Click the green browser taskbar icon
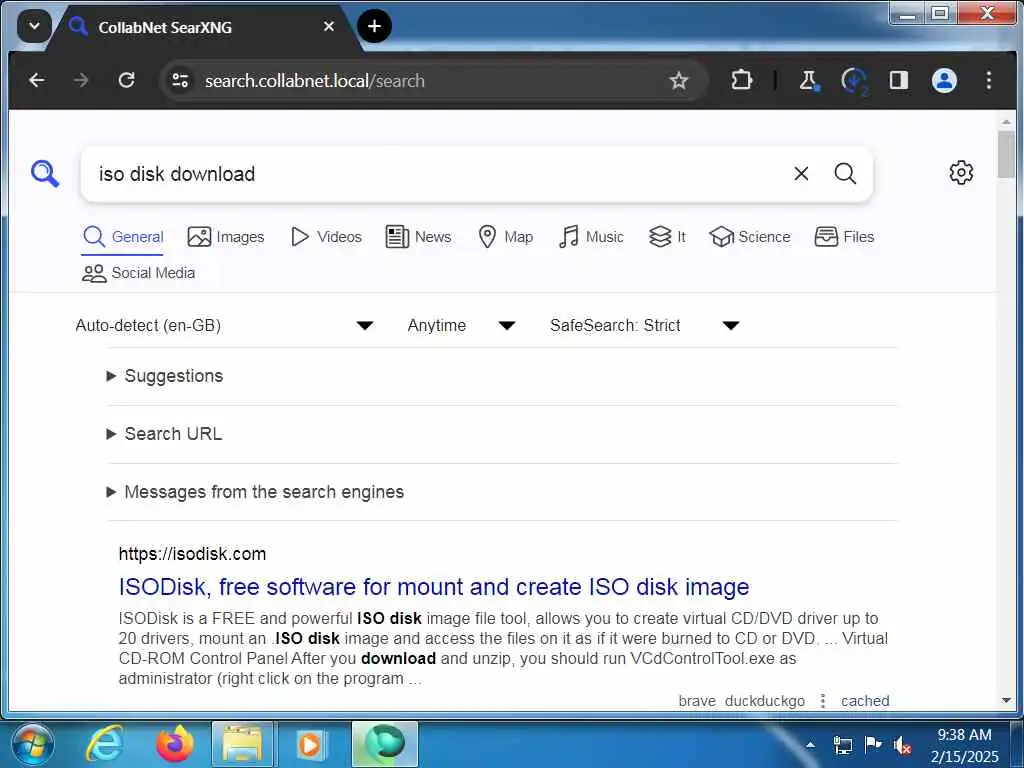1024x768 pixels. coord(385,744)
